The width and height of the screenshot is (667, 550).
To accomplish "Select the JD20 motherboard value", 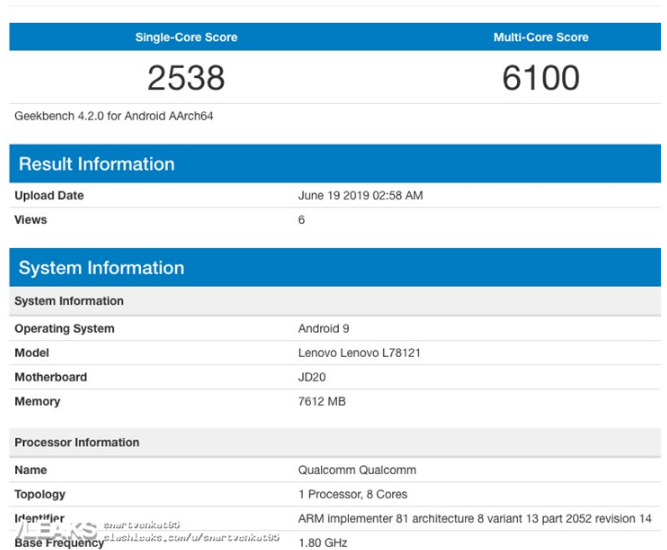I will (312, 377).
